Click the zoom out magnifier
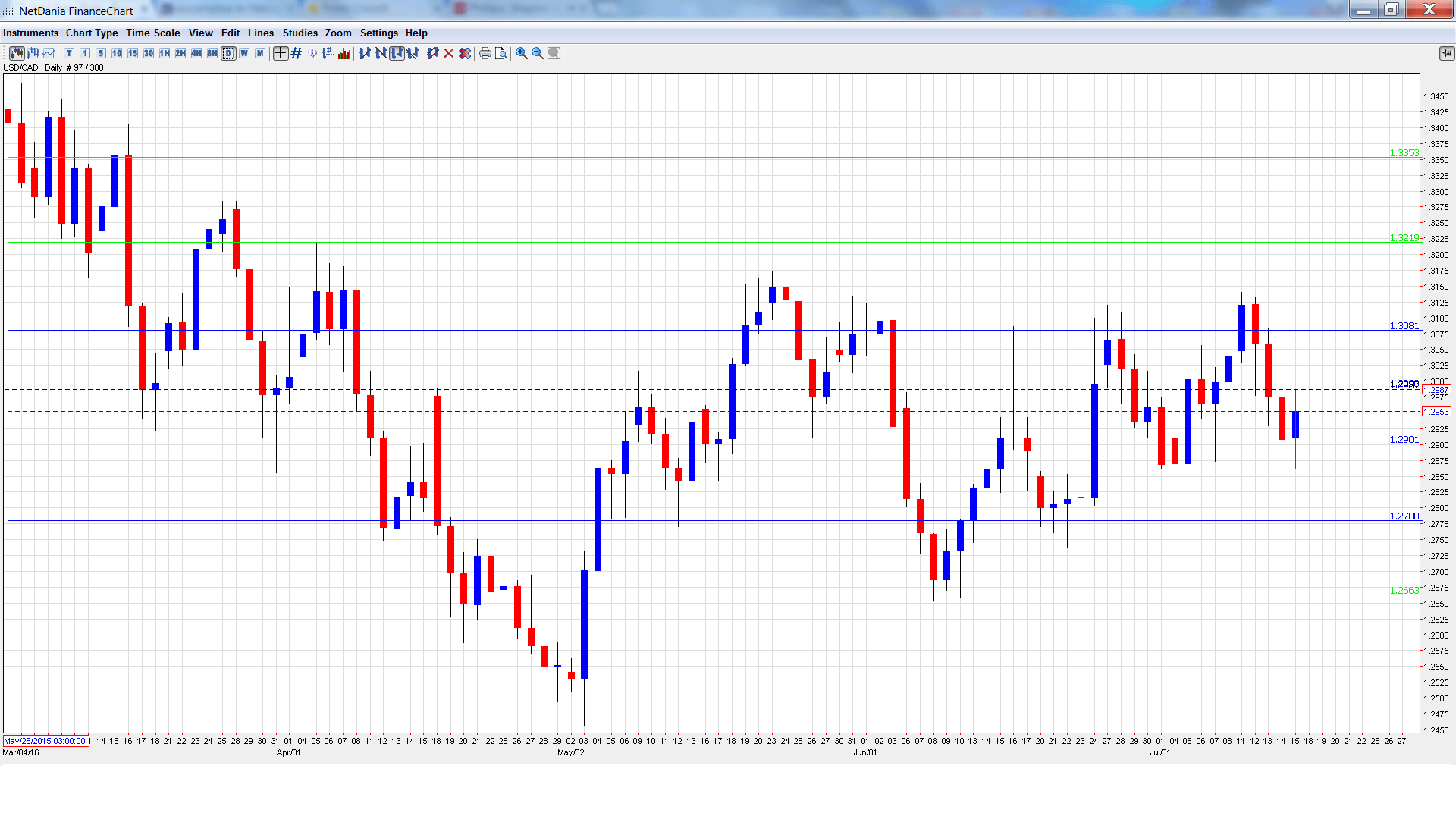This screenshot has width=1456, height=819. [x=538, y=53]
